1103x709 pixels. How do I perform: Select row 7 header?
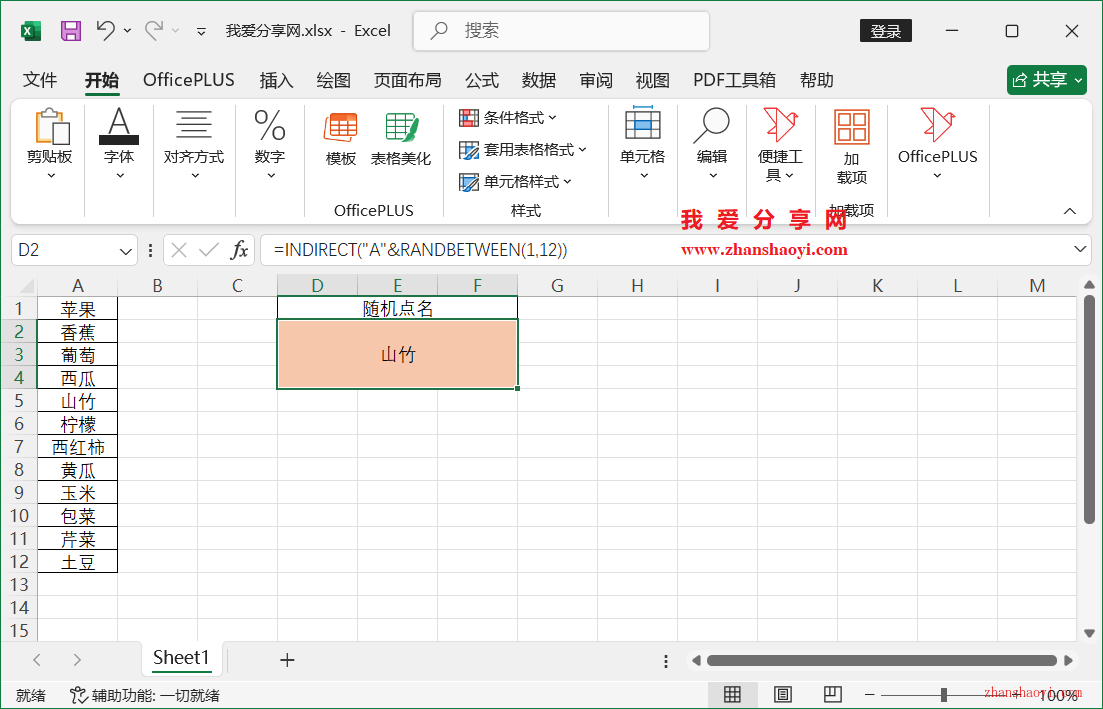point(19,447)
